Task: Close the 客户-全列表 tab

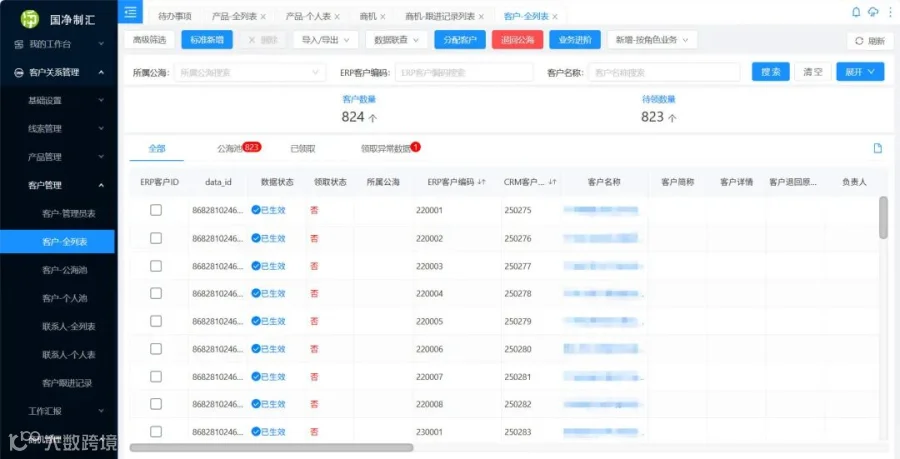Action: pyautogui.click(x=554, y=17)
